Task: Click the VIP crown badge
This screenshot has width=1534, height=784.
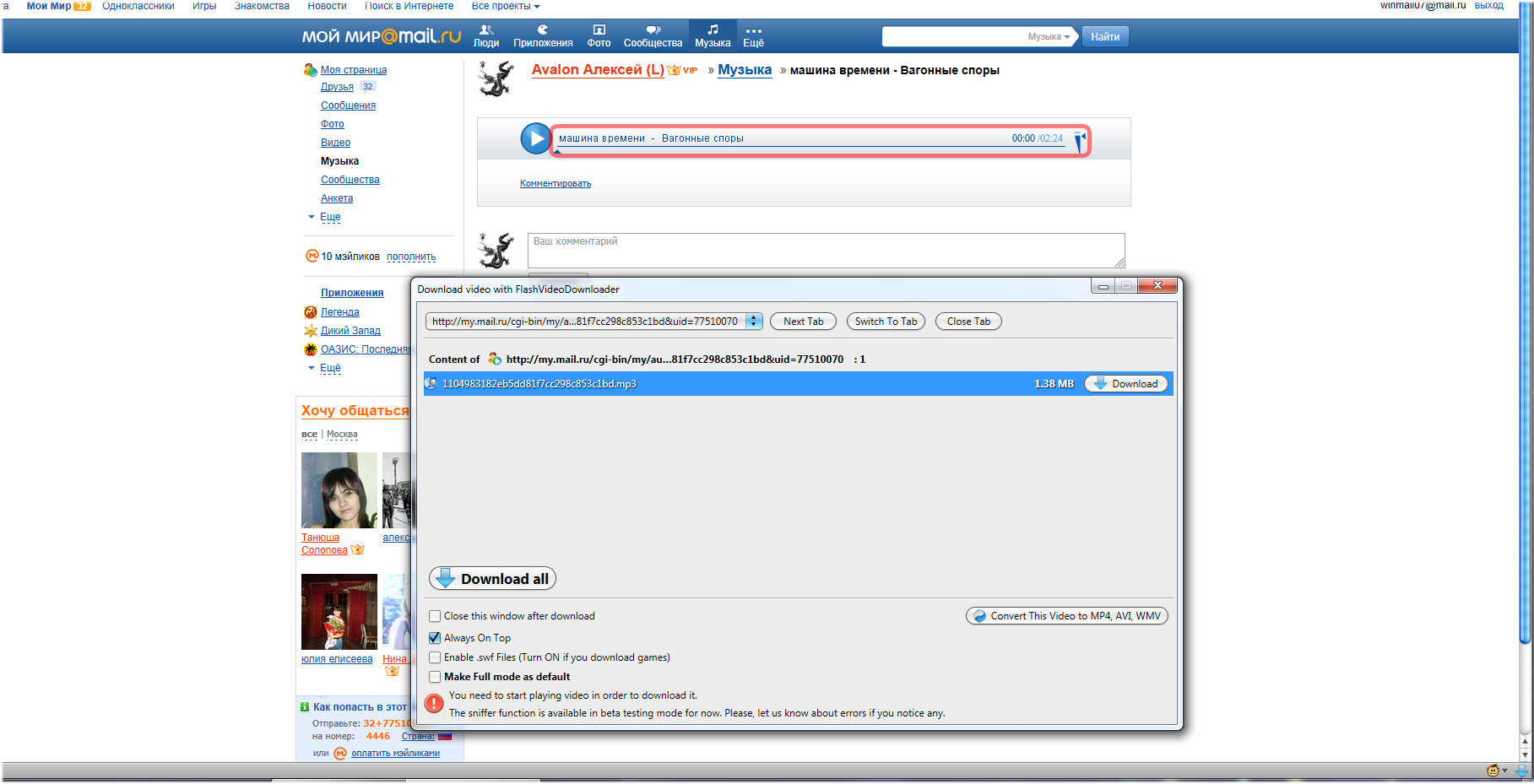Action: (x=682, y=70)
